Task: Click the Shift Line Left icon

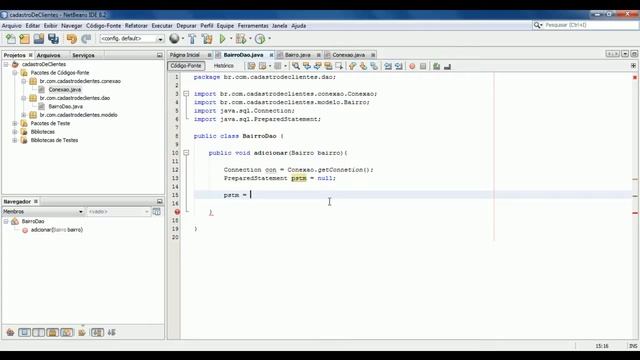Action: 388,66
